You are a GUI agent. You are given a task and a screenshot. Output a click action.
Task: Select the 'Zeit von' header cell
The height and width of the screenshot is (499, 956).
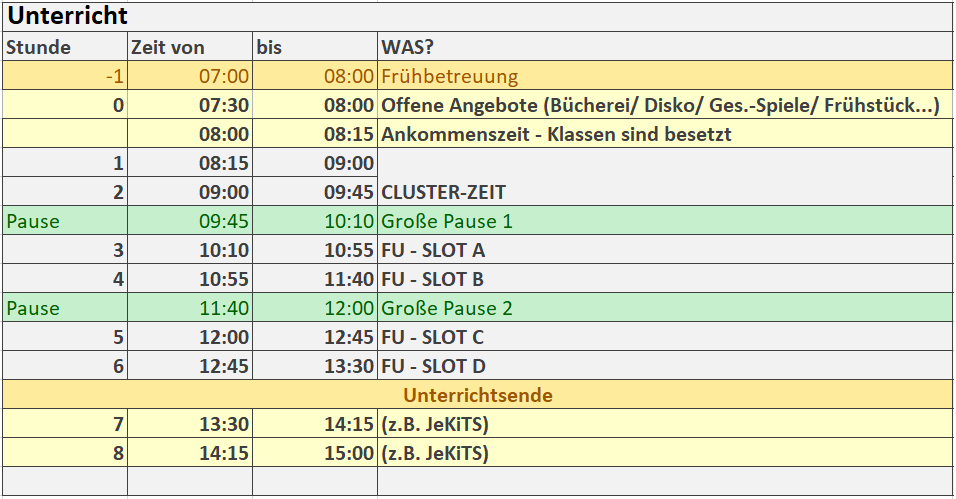coord(189,47)
